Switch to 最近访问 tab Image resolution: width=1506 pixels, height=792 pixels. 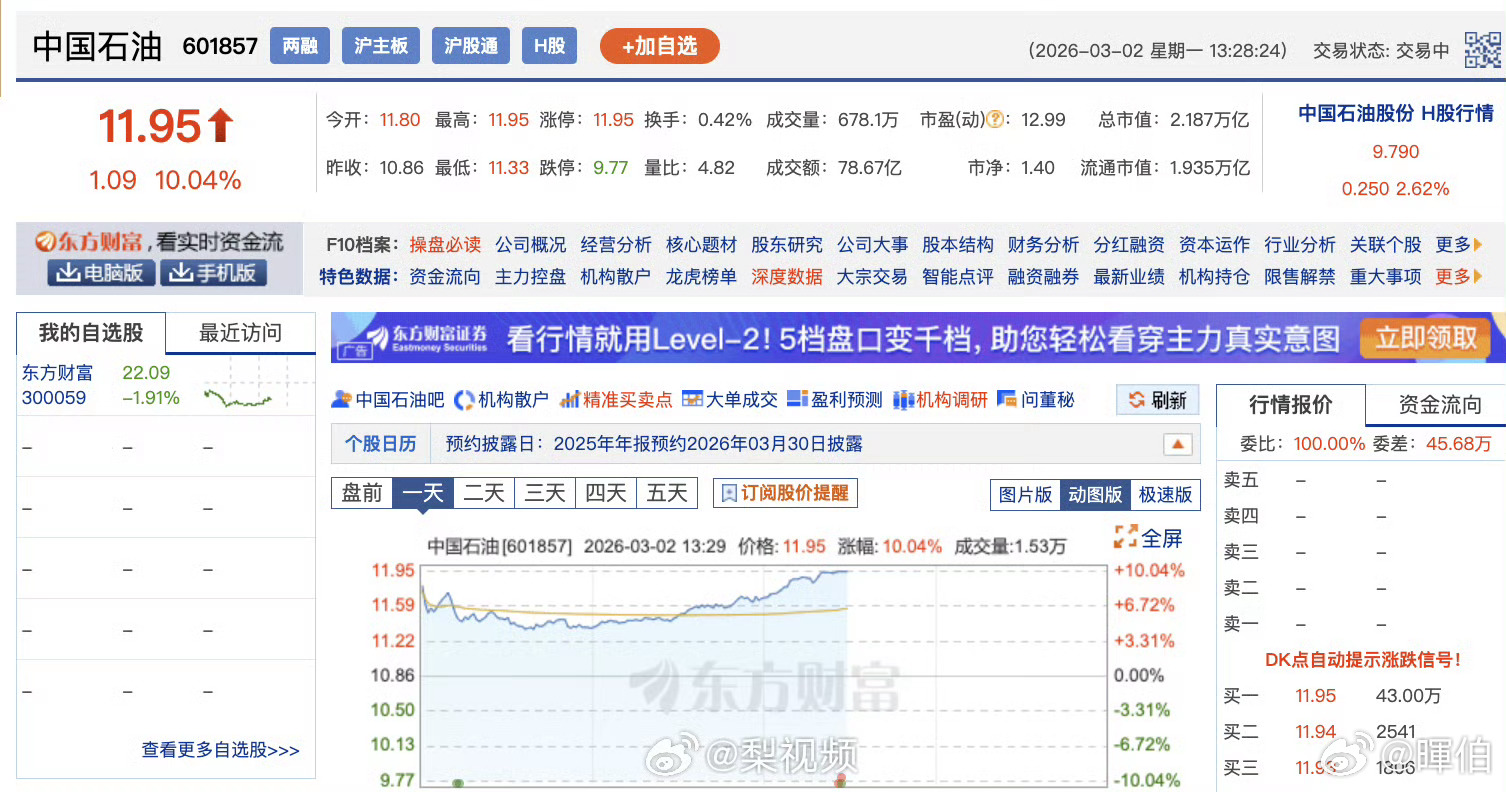[241, 333]
